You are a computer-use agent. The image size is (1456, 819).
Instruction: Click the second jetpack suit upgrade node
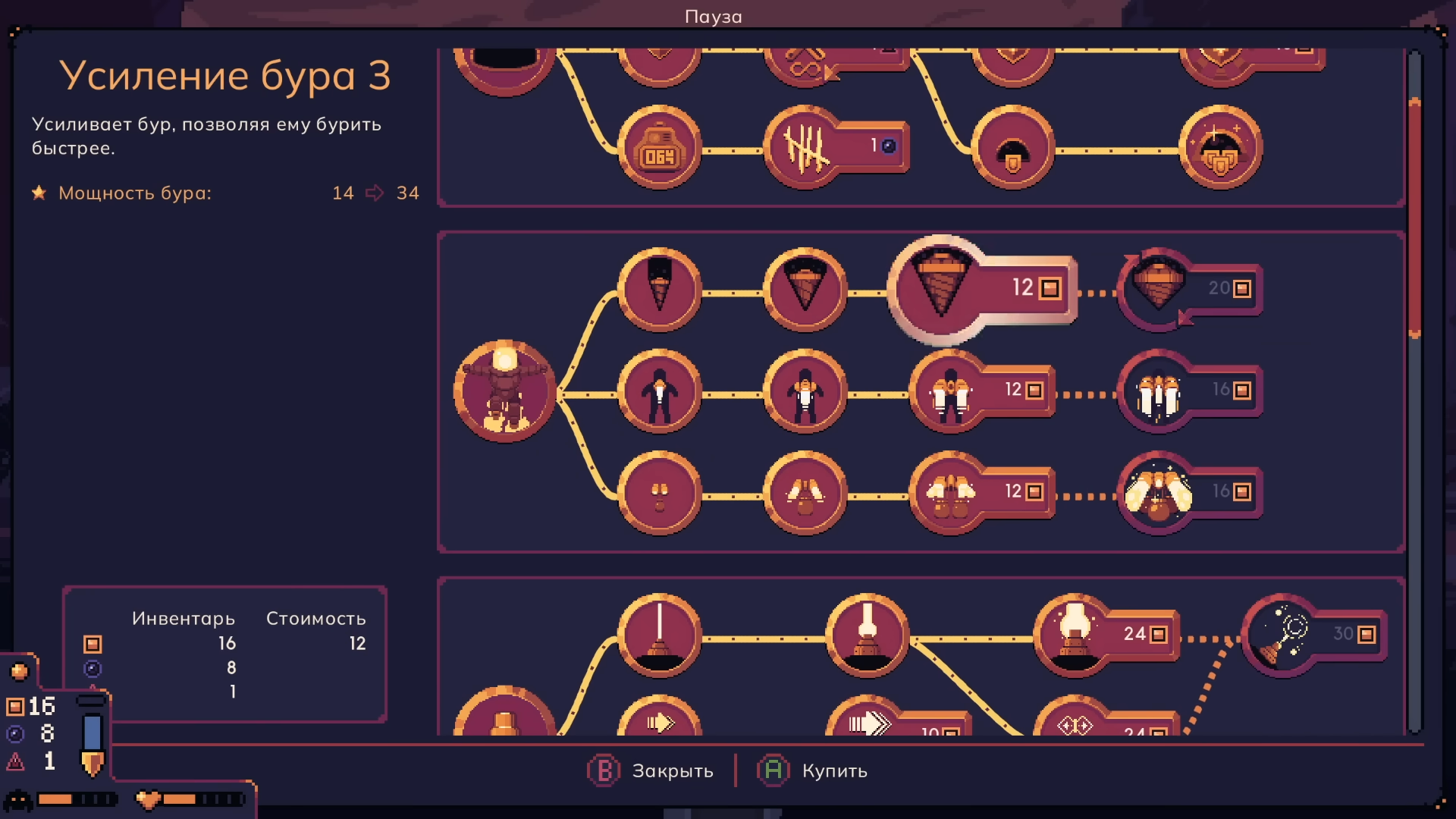coord(805,391)
